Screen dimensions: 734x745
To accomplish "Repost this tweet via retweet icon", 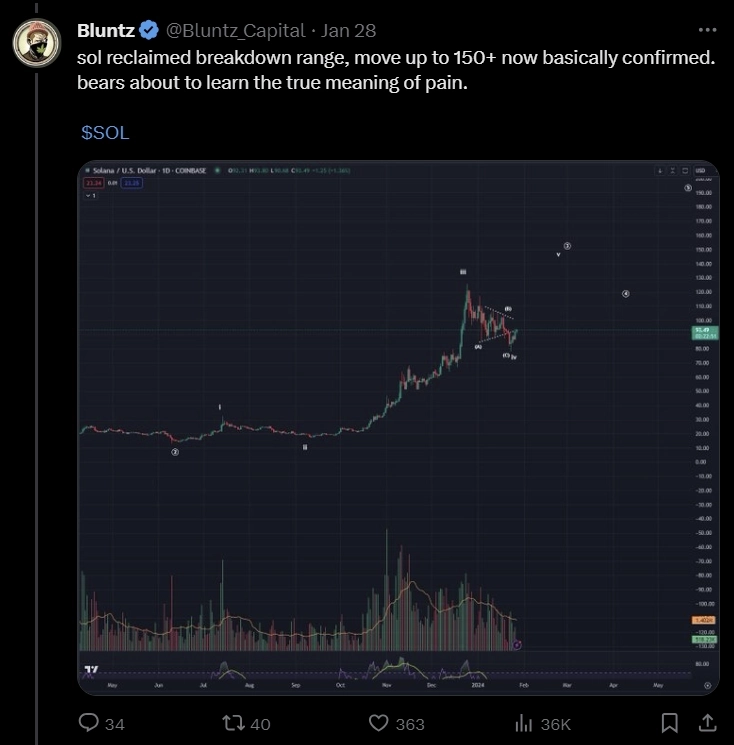I will 234,723.
